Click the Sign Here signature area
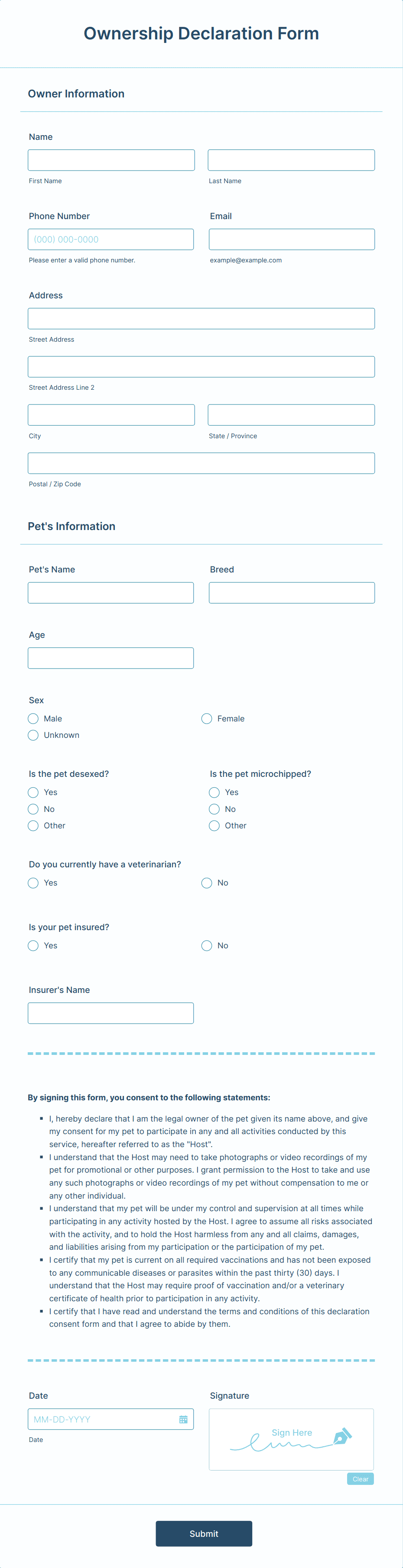The width and height of the screenshot is (403, 1568). (292, 1439)
